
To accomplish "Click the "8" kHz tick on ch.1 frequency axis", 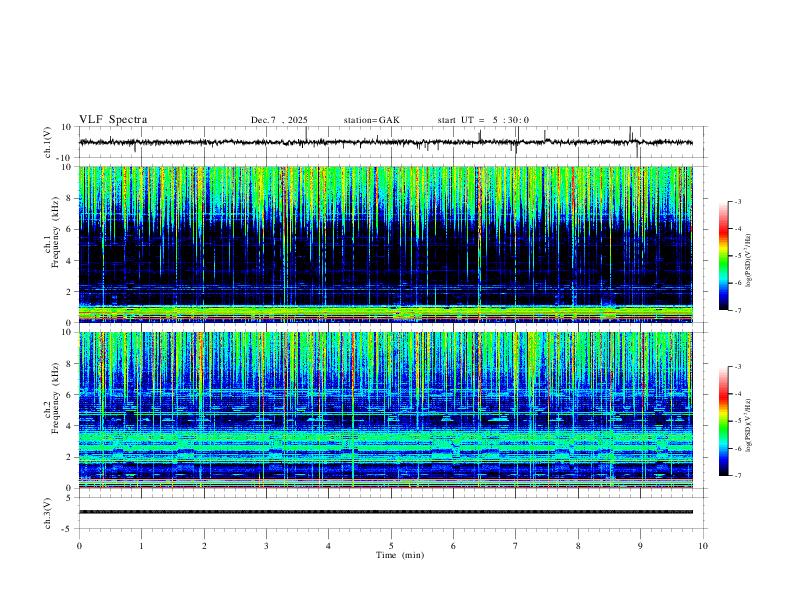I will [x=69, y=198].
